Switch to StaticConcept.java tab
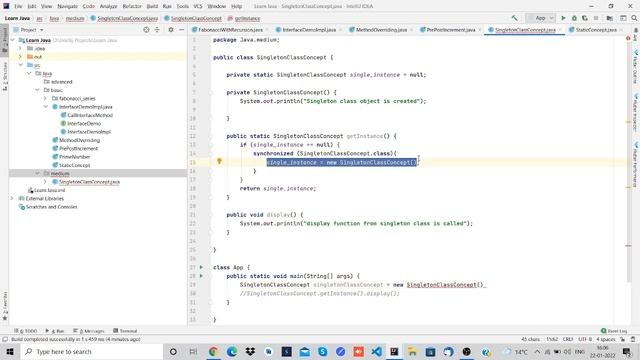The width and height of the screenshot is (640, 360). tap(596, 30)
